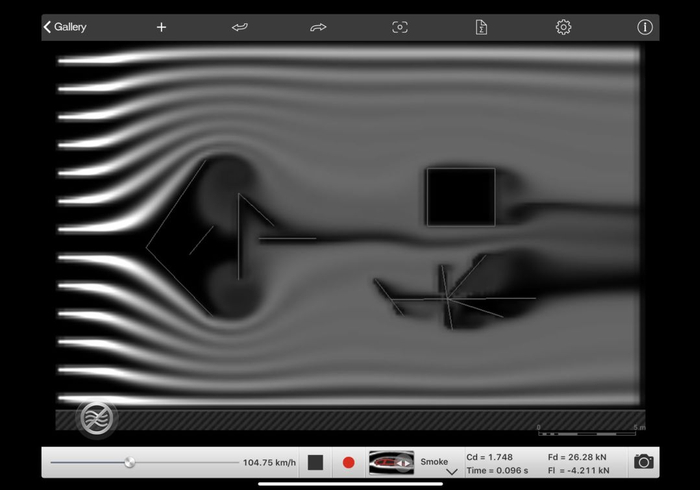Tap the plus icon to add a shape
This screenshot has width=700, height=490.
[162, 27]
